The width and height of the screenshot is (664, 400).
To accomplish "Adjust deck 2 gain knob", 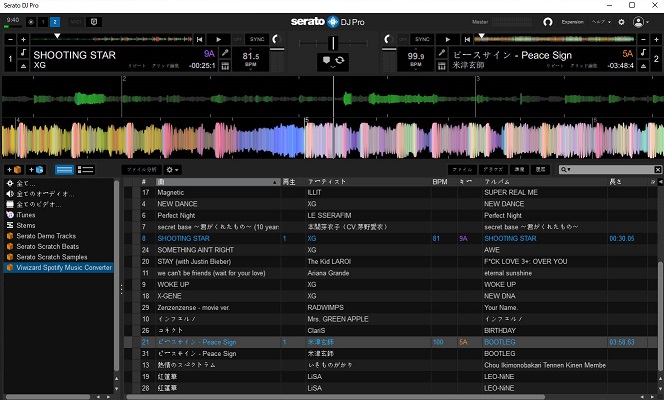I will [x=387, y=39].
